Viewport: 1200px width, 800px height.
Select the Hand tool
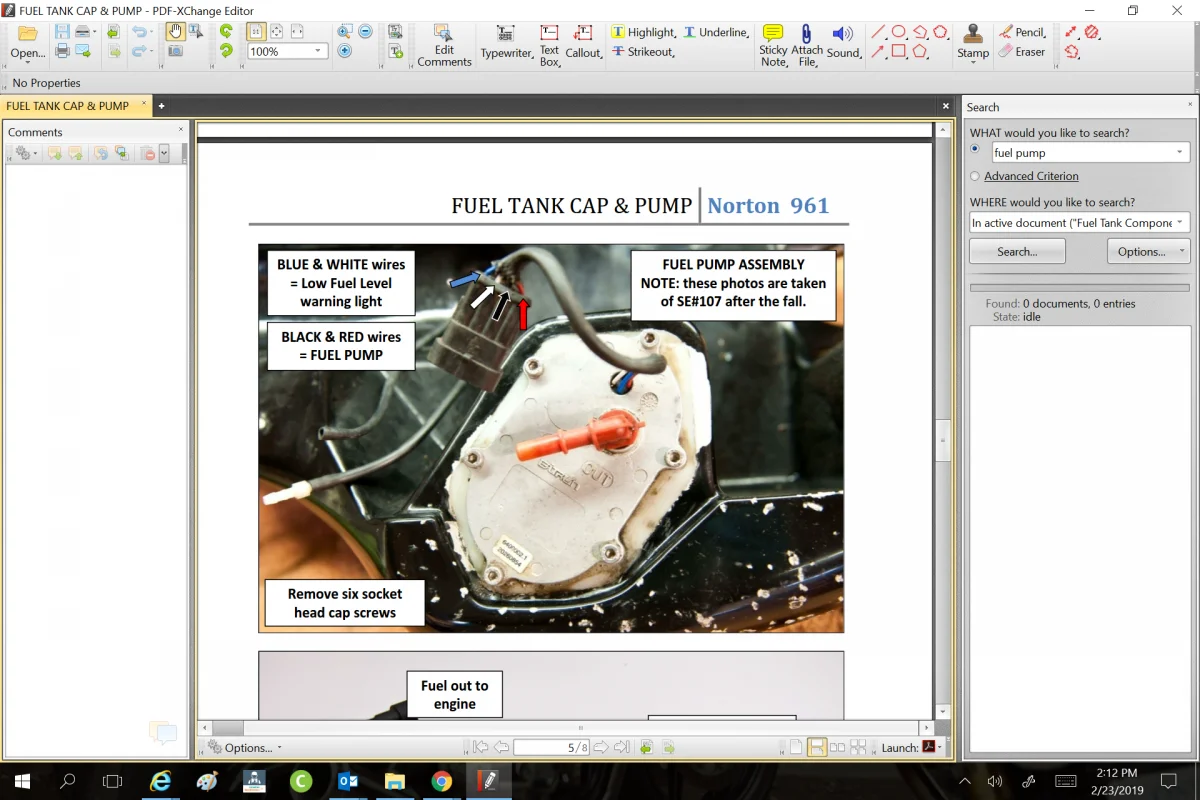174,32
